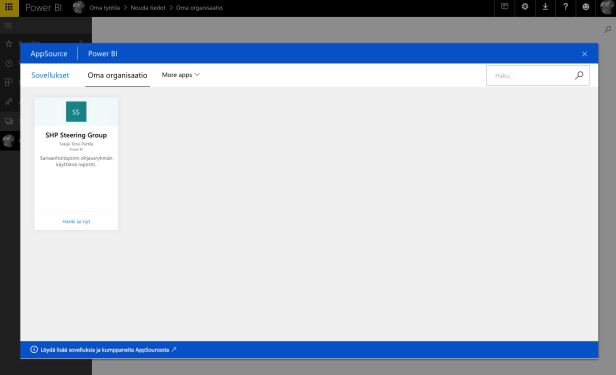
Task: Click the info icon in the bottom blue bar
Action: click(34, 349)
